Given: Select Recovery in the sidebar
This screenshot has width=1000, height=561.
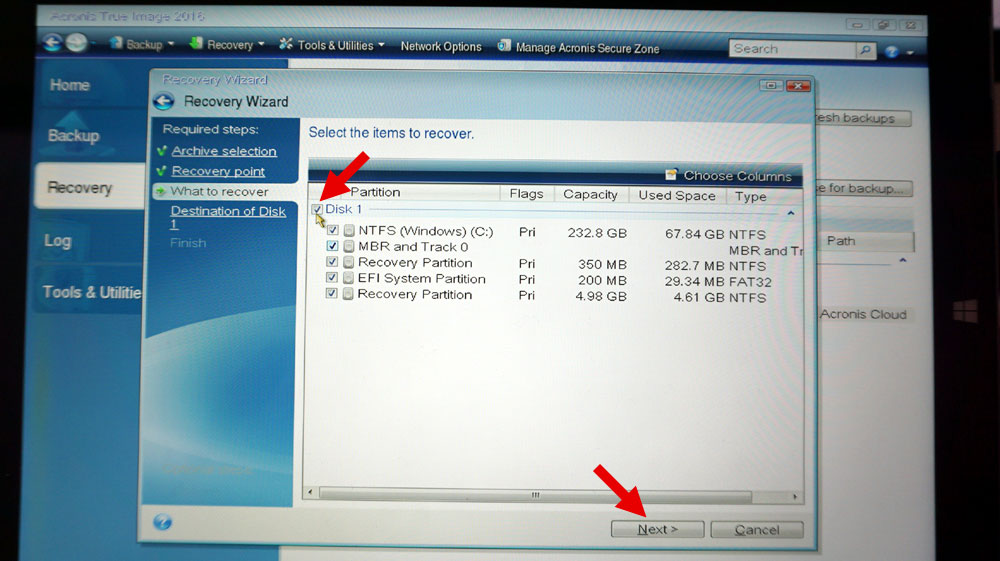Looking at the screenshot, I should click(90, 187).
